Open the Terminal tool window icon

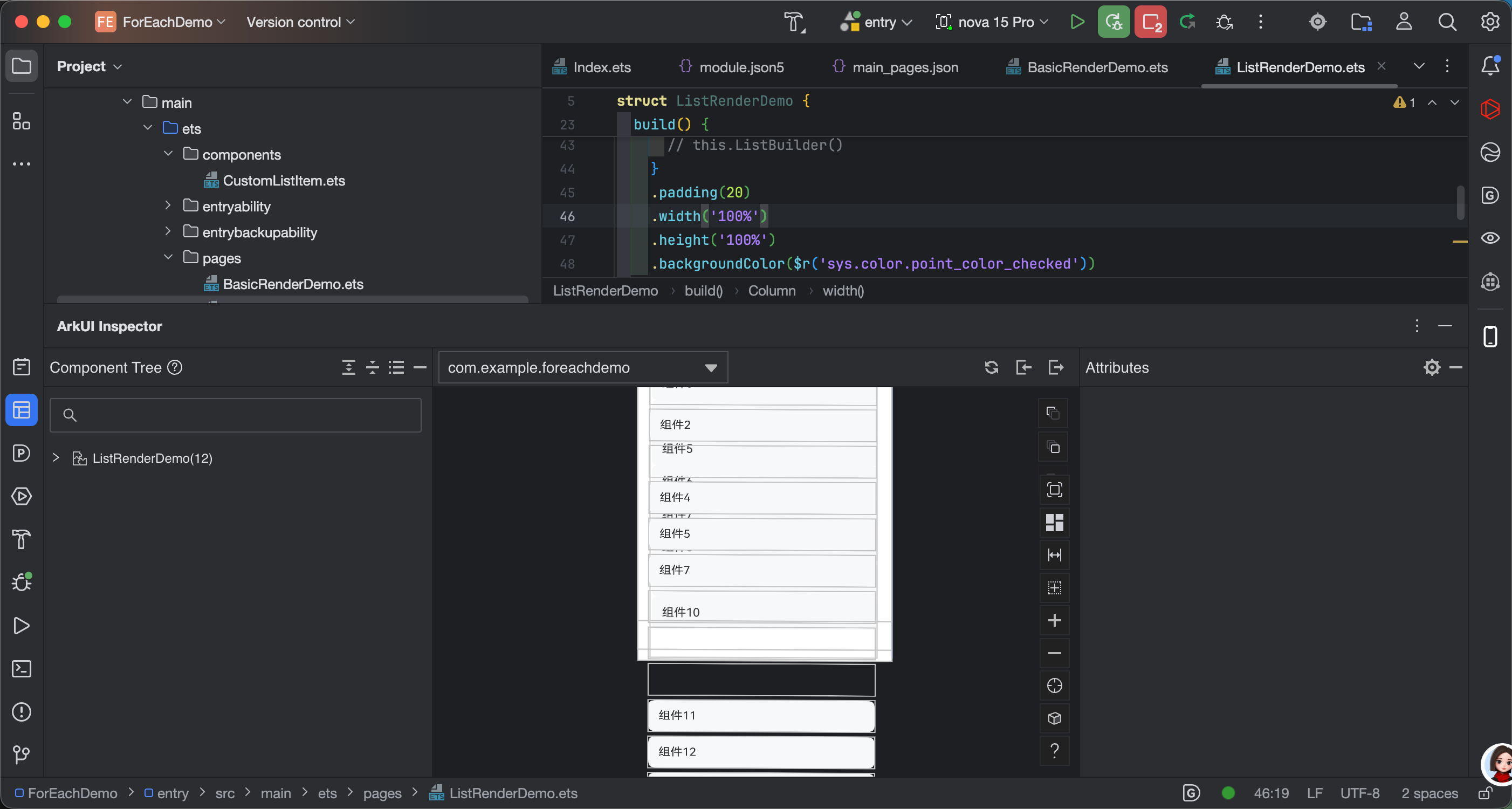point(22,669)
